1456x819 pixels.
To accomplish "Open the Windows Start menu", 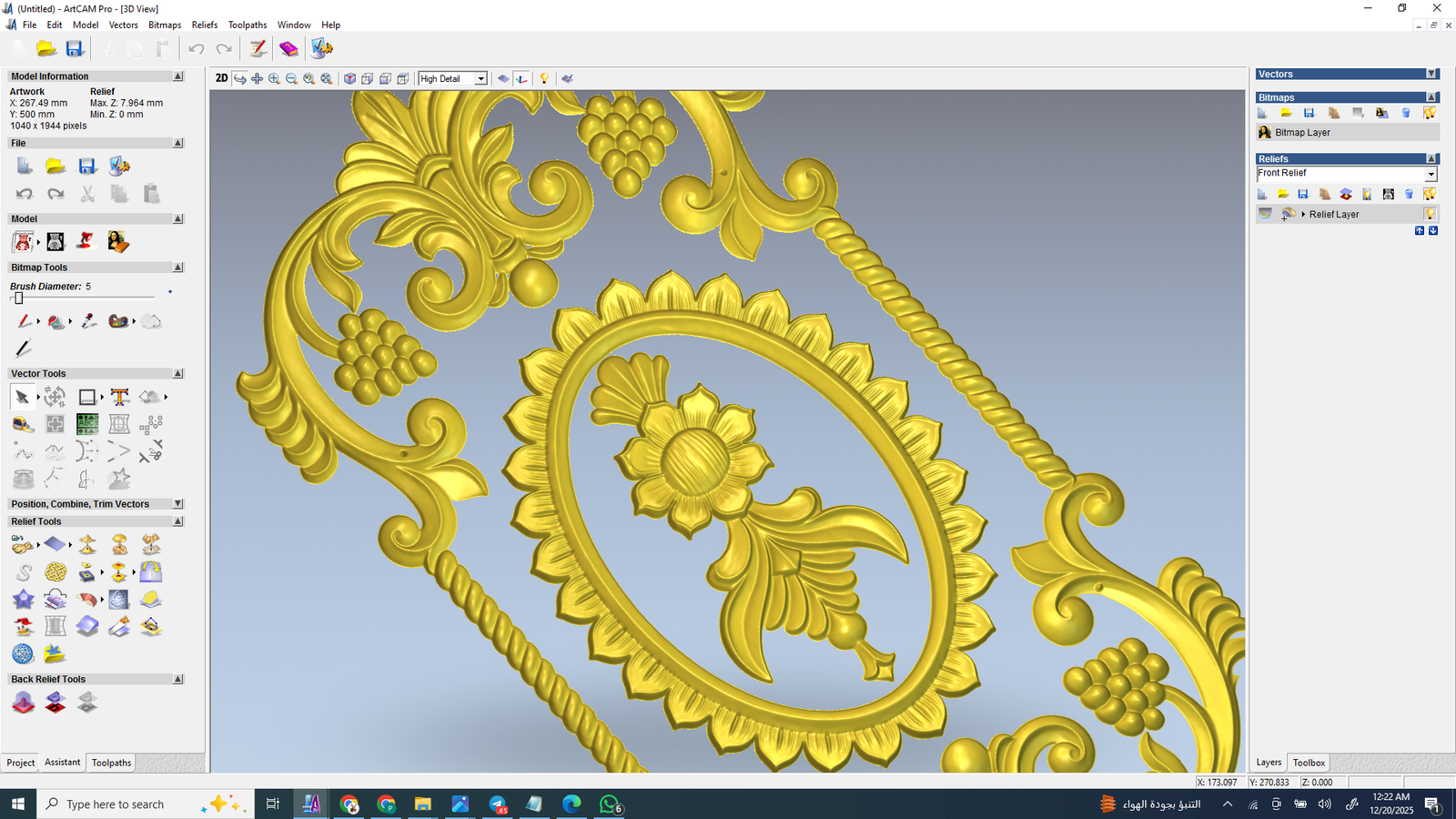I will (x=17, y=804).
